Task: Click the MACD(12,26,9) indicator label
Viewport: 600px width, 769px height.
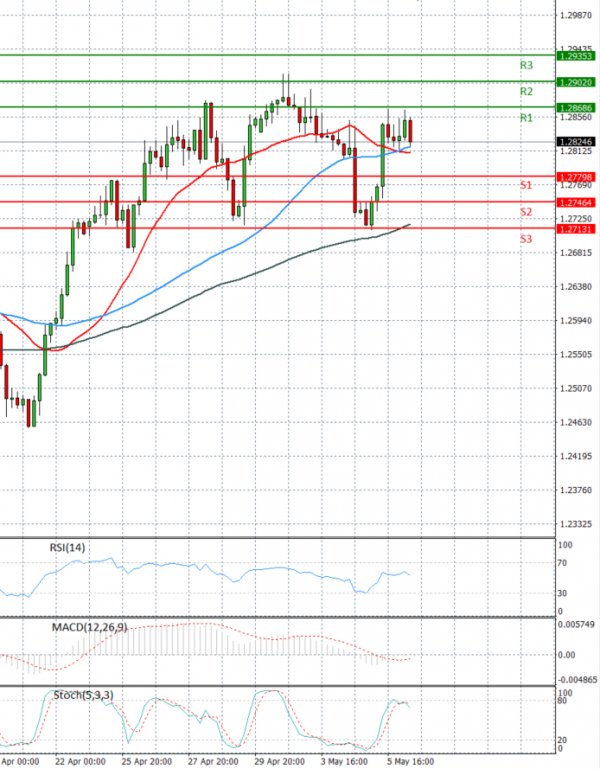Action: click(90, 627)
